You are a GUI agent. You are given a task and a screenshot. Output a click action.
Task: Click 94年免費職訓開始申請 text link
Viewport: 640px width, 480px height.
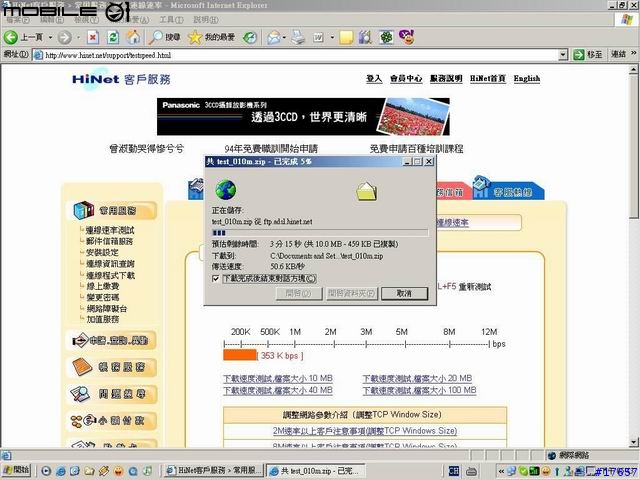(x=271, y=149)
